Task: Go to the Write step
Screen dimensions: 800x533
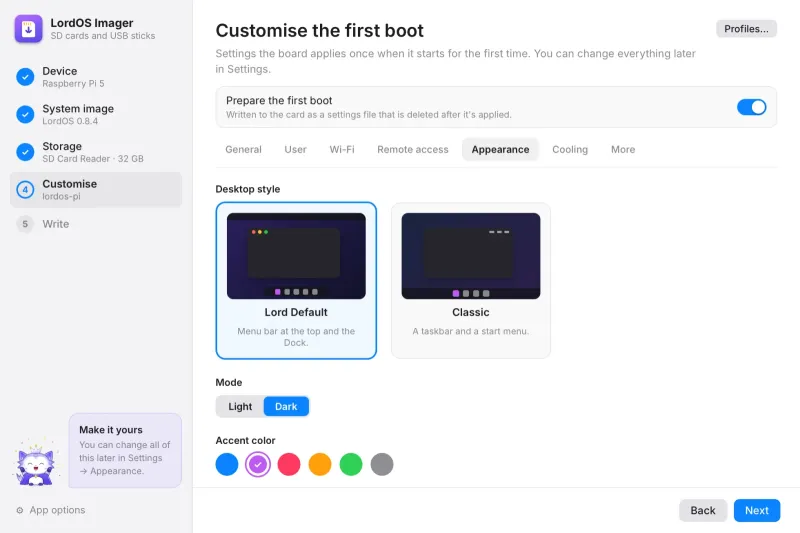Action: (96, 224)
